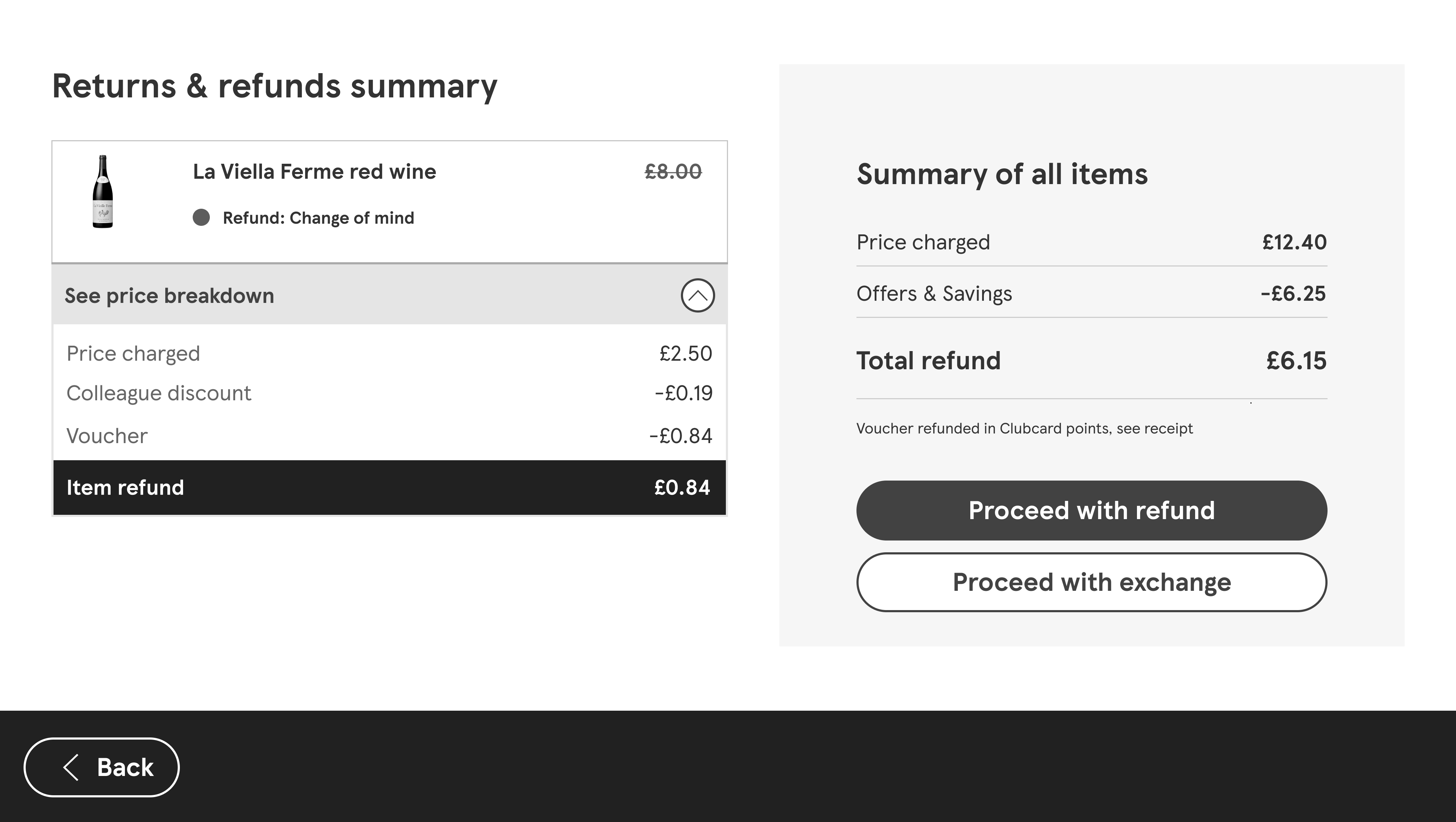Click the struck-through £8.00 original price
Viewport: 1456px width, 822px height.
(x=673, y=172)
